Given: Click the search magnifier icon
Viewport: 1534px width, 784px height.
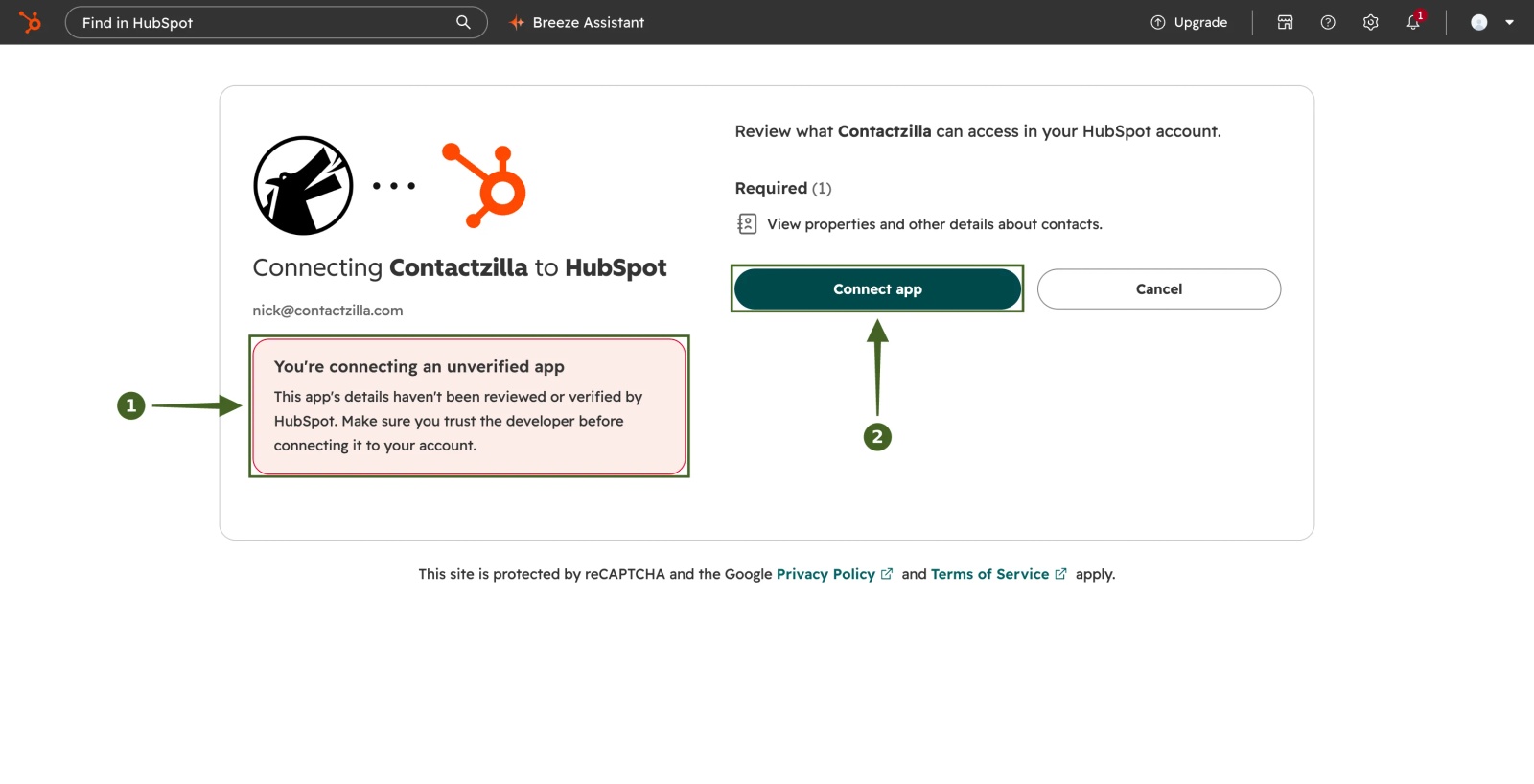Looking at the screenshot, I should pos(463,22).
